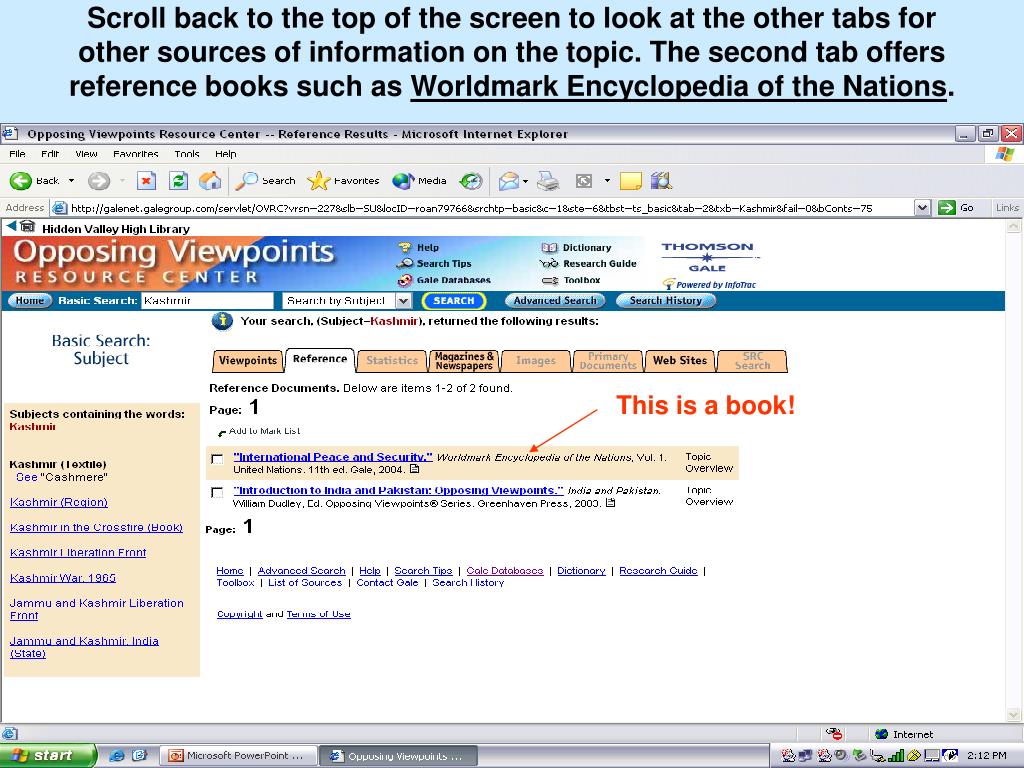Image resolution: width=1024 pixels, height=768 pixels.
Task: Go to the browser home page via the house icon
Action: 210,181
